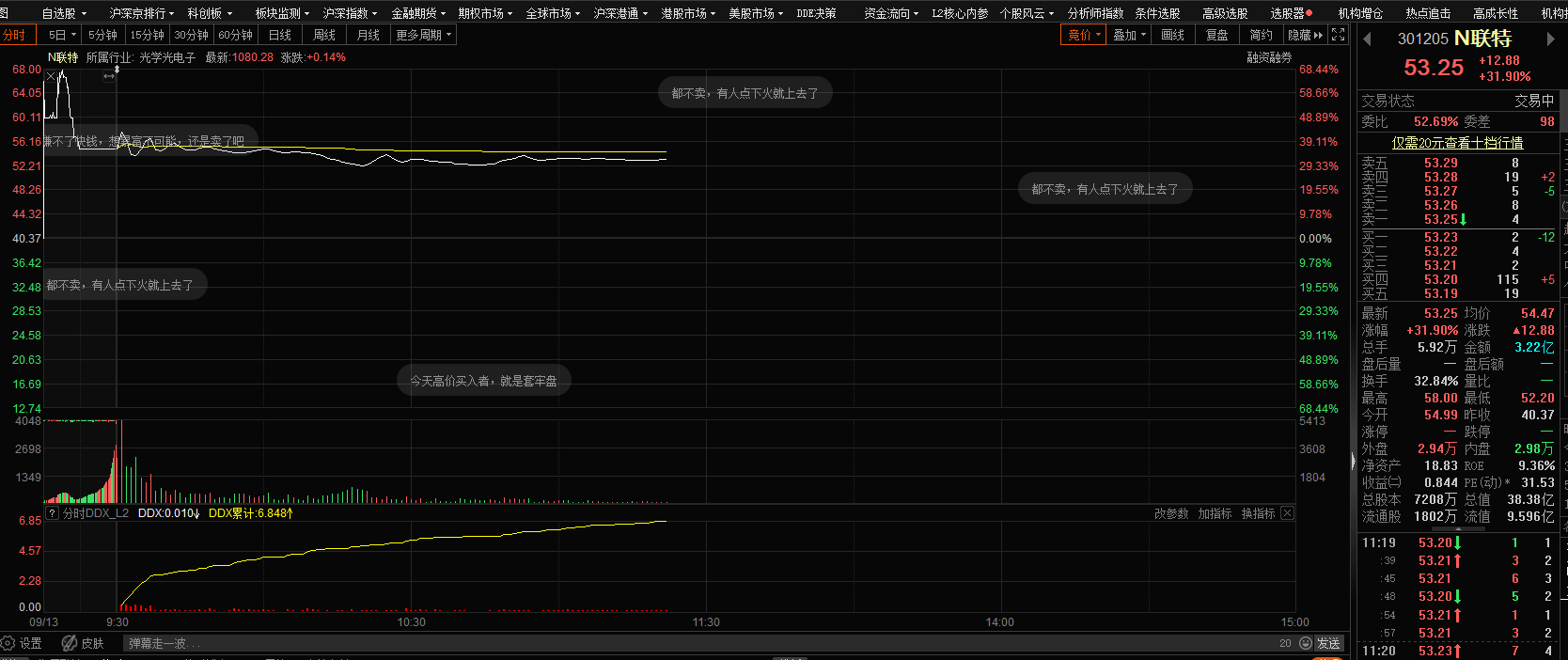
Task: Open the 沪深港通 dropdown
Action: 620,13
